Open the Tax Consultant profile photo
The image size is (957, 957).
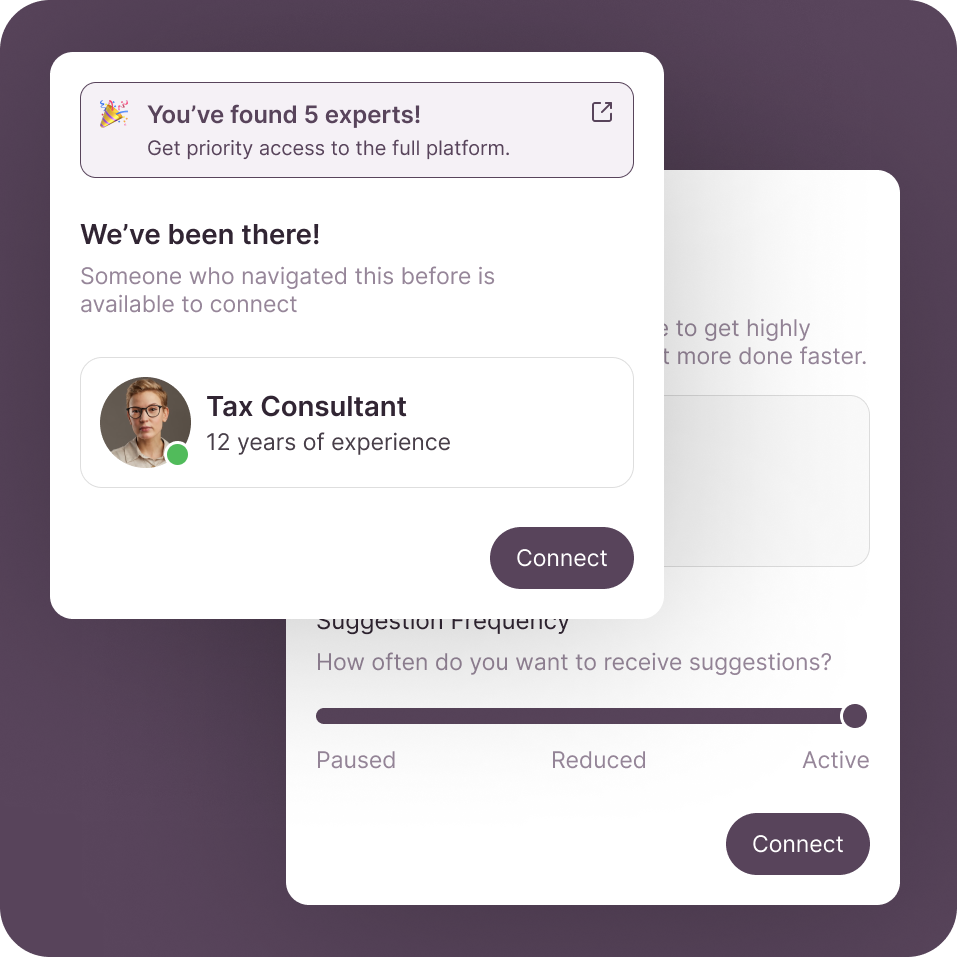click(x=145, y=422)
